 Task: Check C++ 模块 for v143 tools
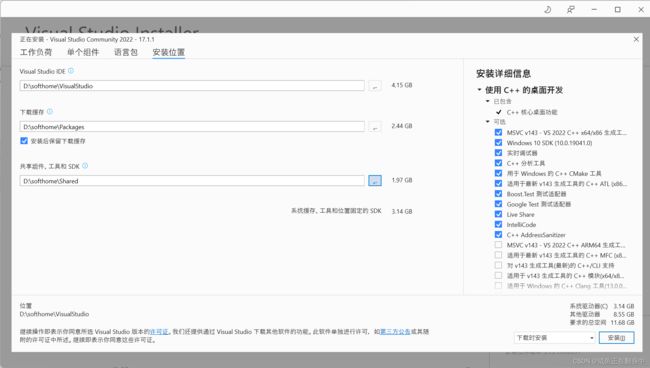498,276
